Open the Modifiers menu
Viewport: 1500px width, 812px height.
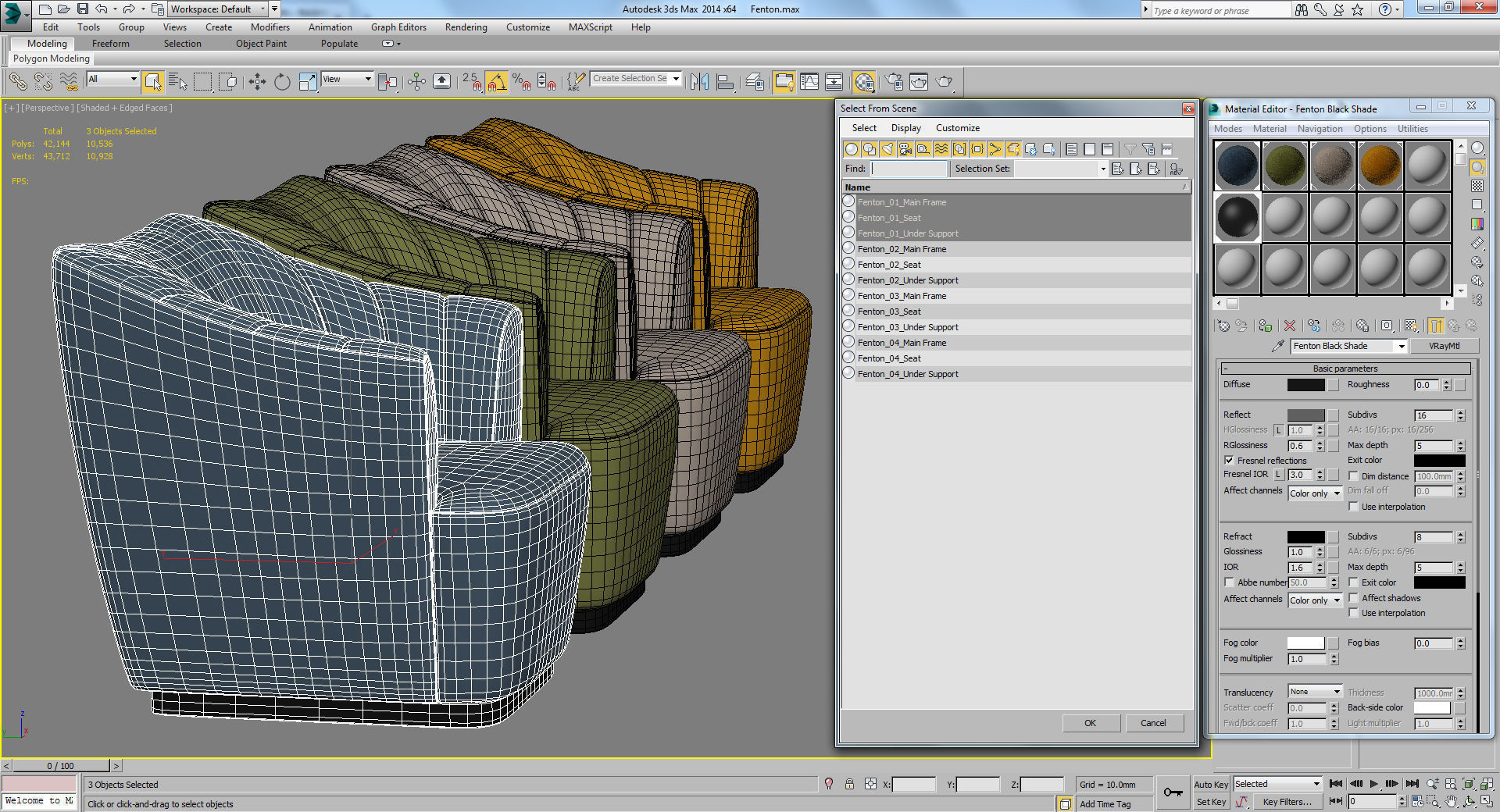click(x=270, y=27)
